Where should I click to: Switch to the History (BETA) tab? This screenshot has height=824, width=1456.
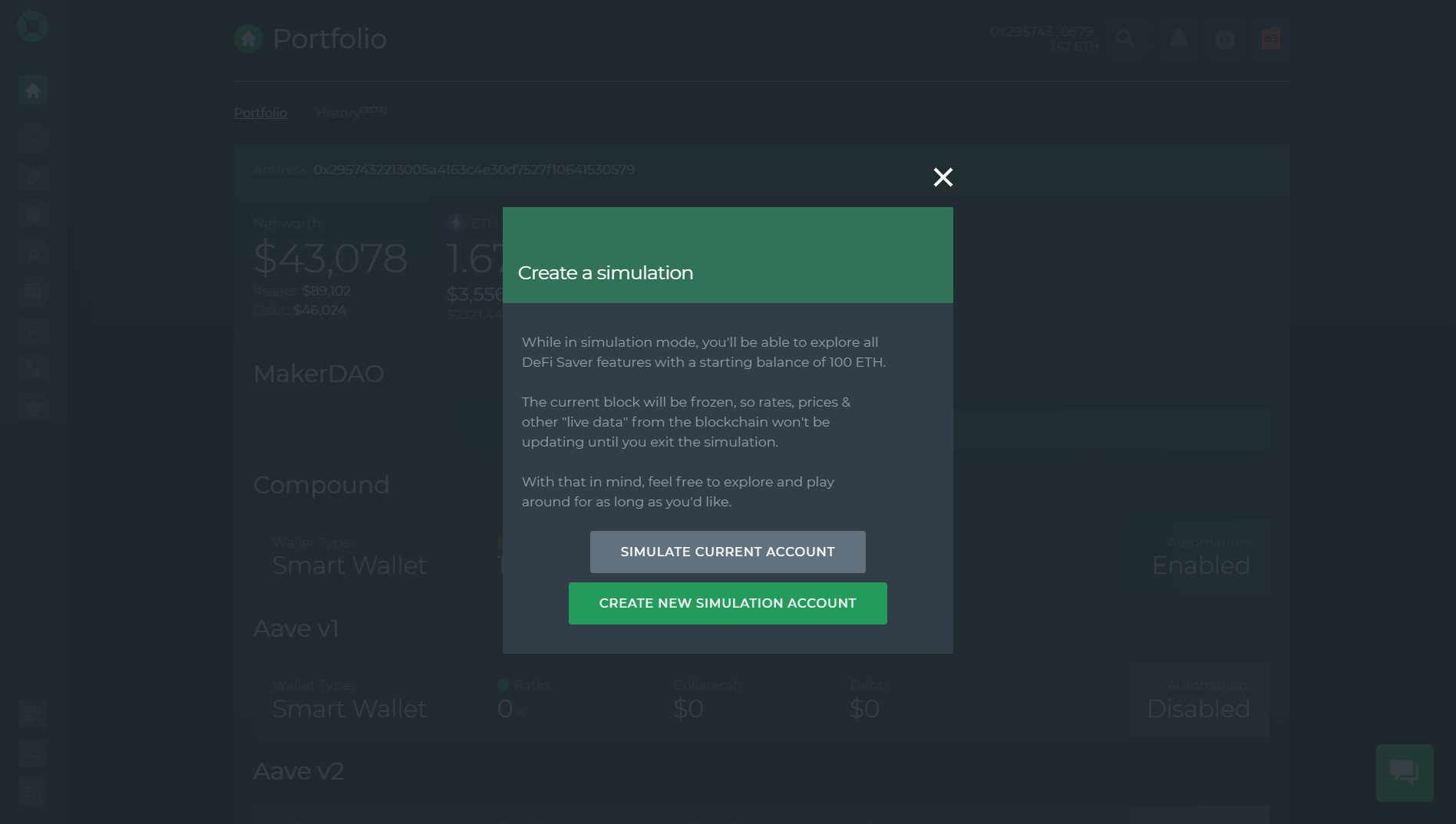(x=351, y=113)
